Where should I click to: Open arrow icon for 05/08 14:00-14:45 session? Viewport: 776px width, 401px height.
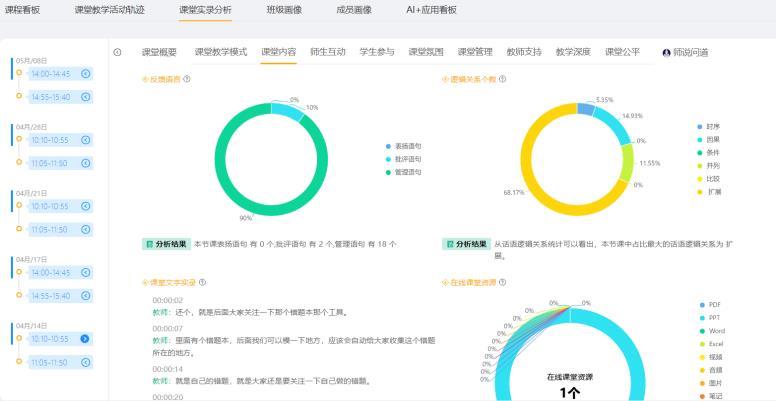tap(86, 74)
